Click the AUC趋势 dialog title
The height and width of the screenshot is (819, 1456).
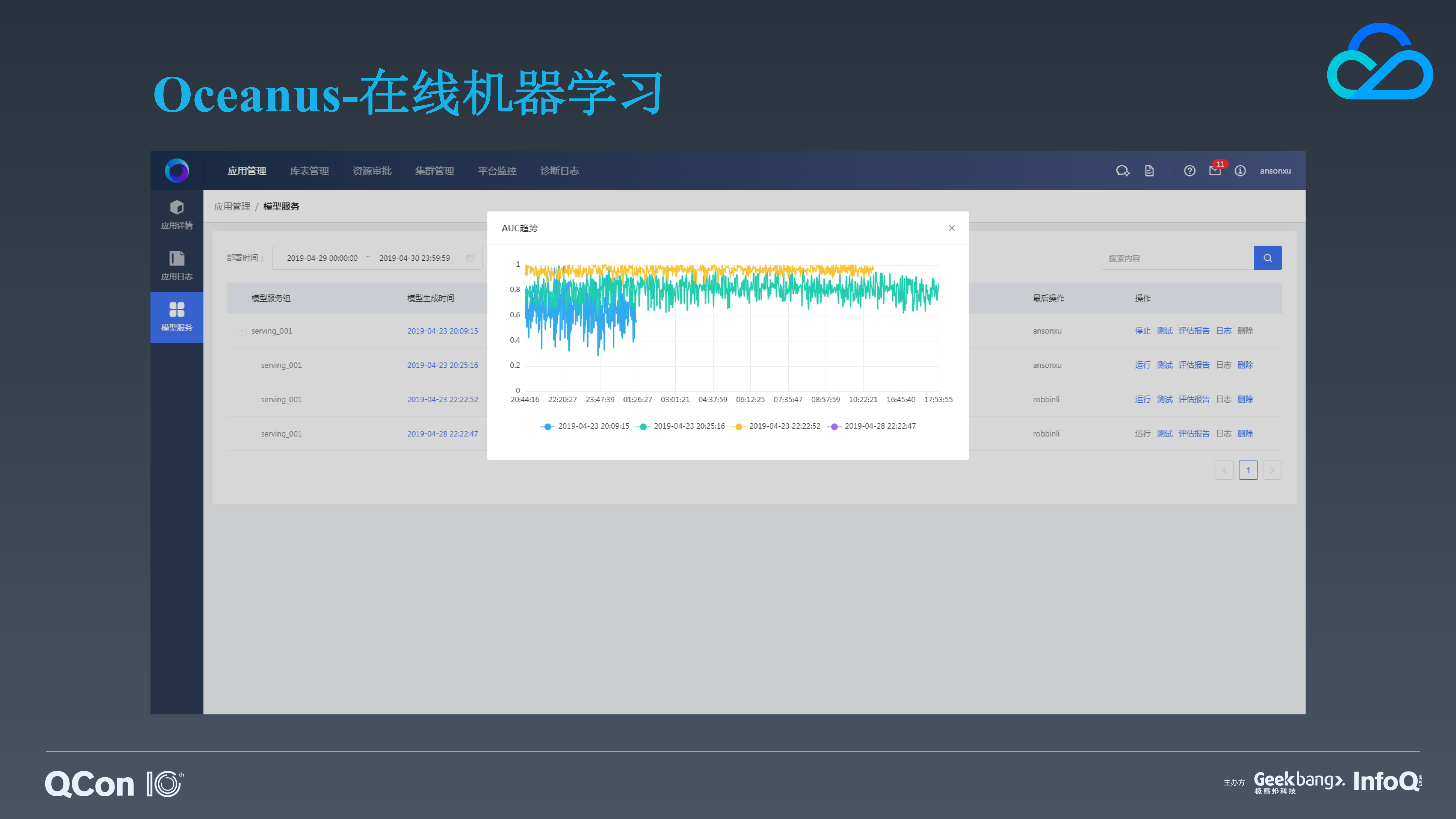click(520, 228)
